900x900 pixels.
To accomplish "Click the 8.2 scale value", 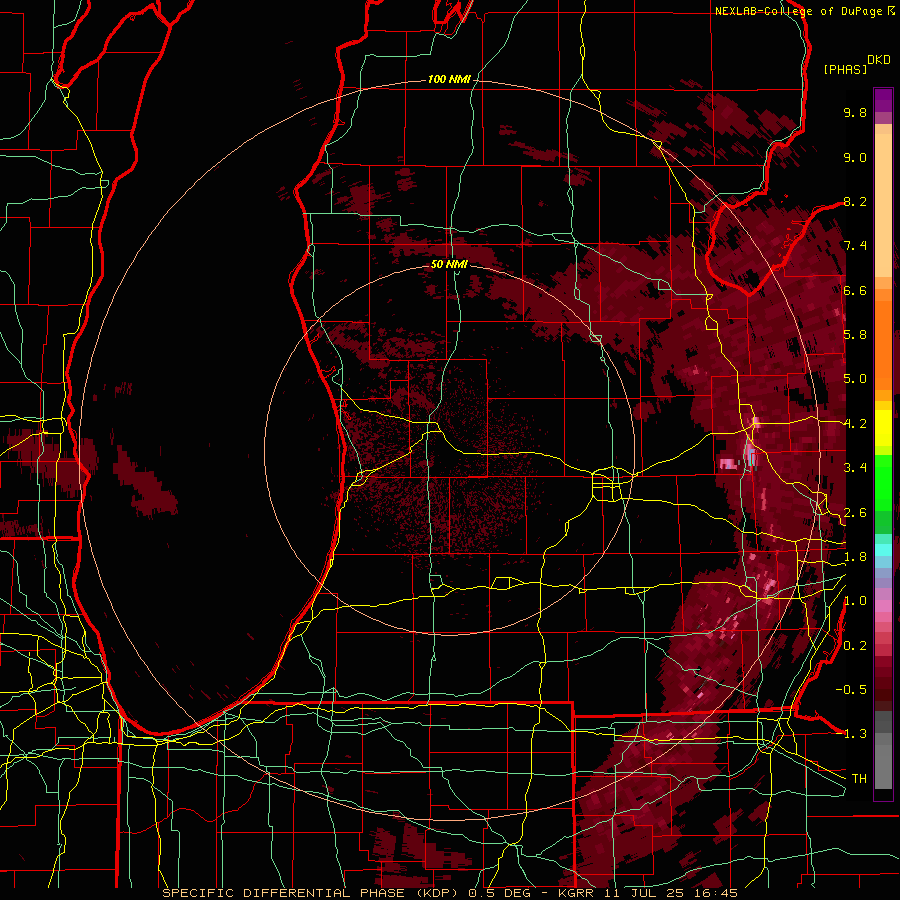I will pos(855,201).
